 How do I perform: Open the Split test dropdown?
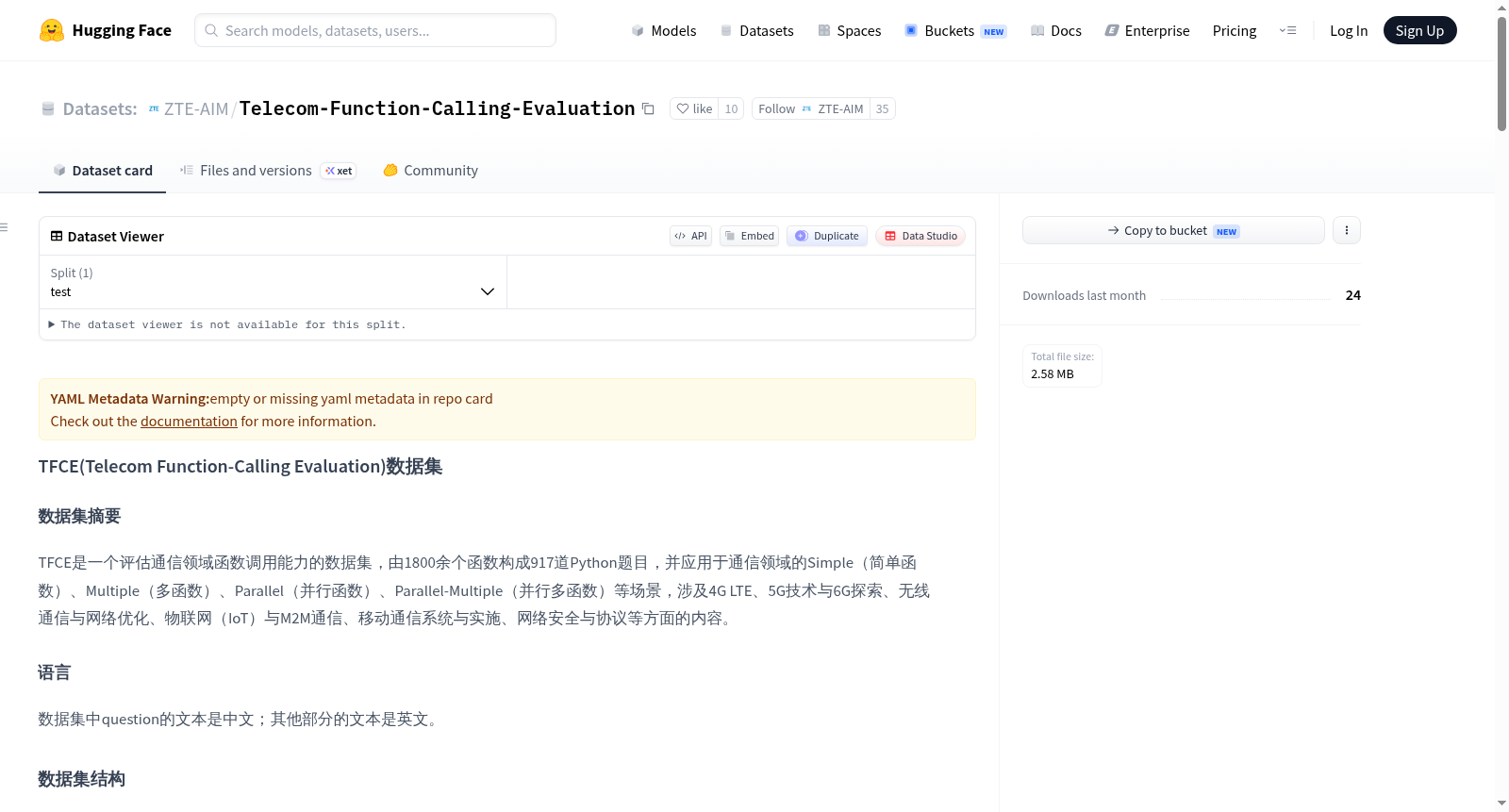coord(273,282)
